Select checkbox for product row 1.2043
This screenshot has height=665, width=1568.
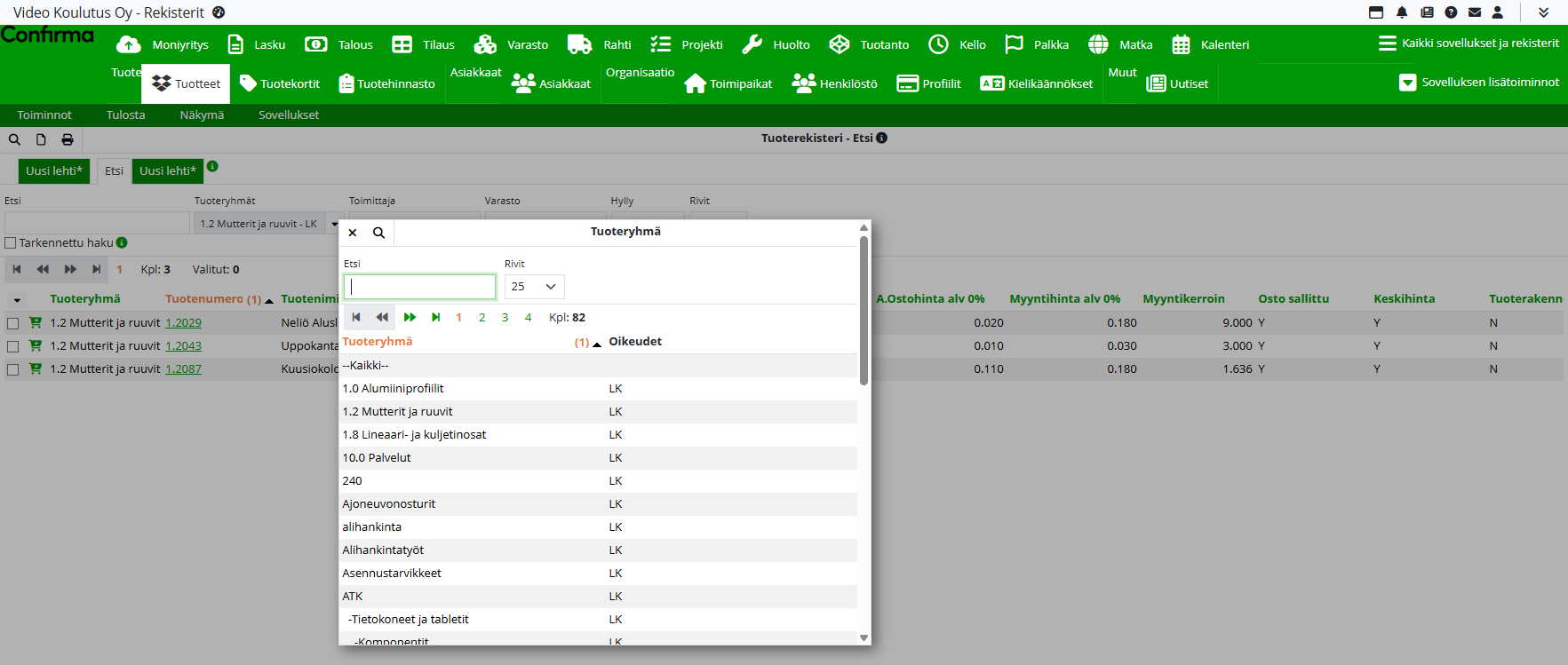coord(13,346)
